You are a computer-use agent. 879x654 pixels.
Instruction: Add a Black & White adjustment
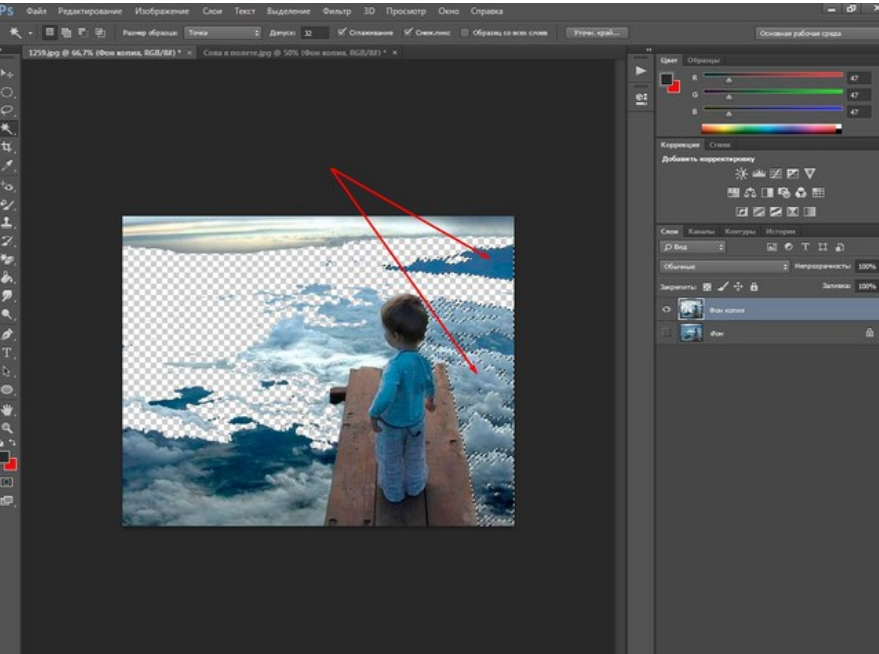tap(767, 193)
